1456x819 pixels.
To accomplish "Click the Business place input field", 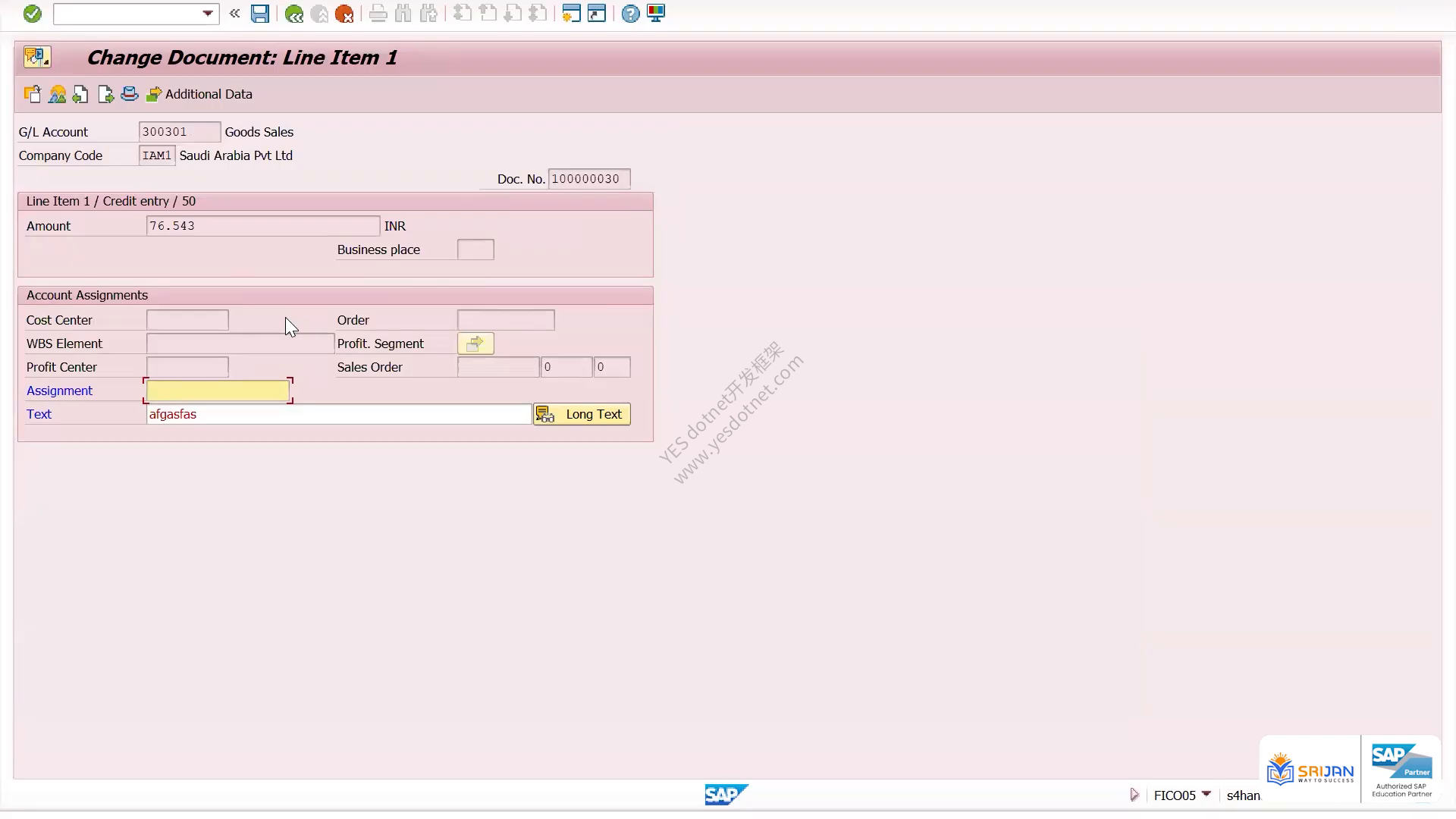I will click(475, 249).
